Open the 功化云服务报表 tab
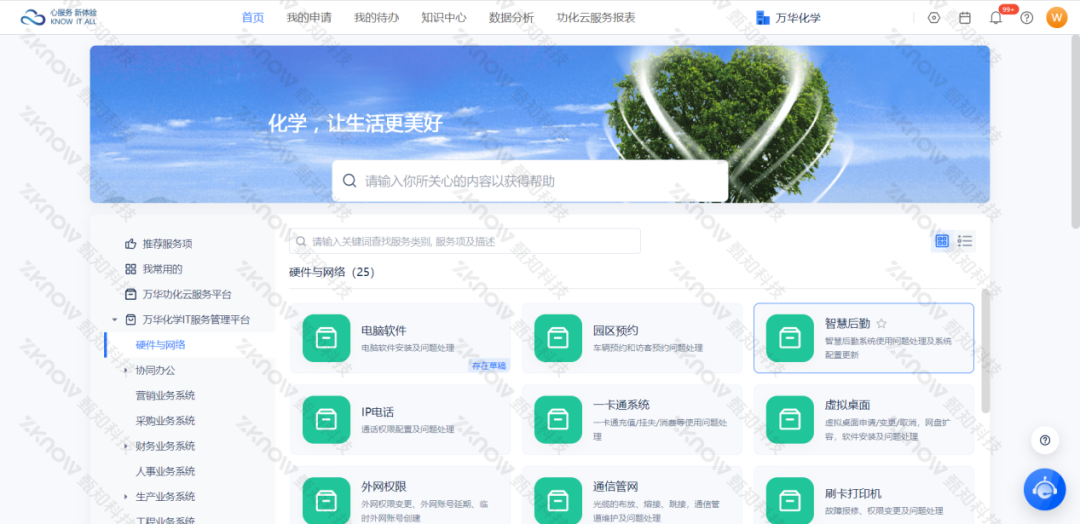 click(596, 18)
